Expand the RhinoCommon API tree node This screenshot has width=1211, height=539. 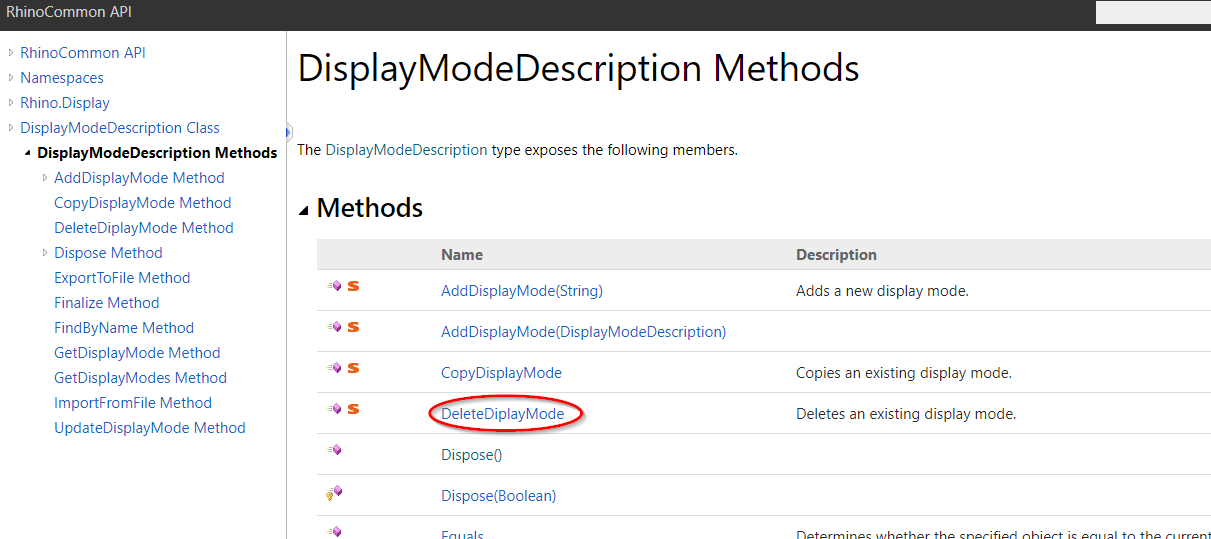coord(11,53)
